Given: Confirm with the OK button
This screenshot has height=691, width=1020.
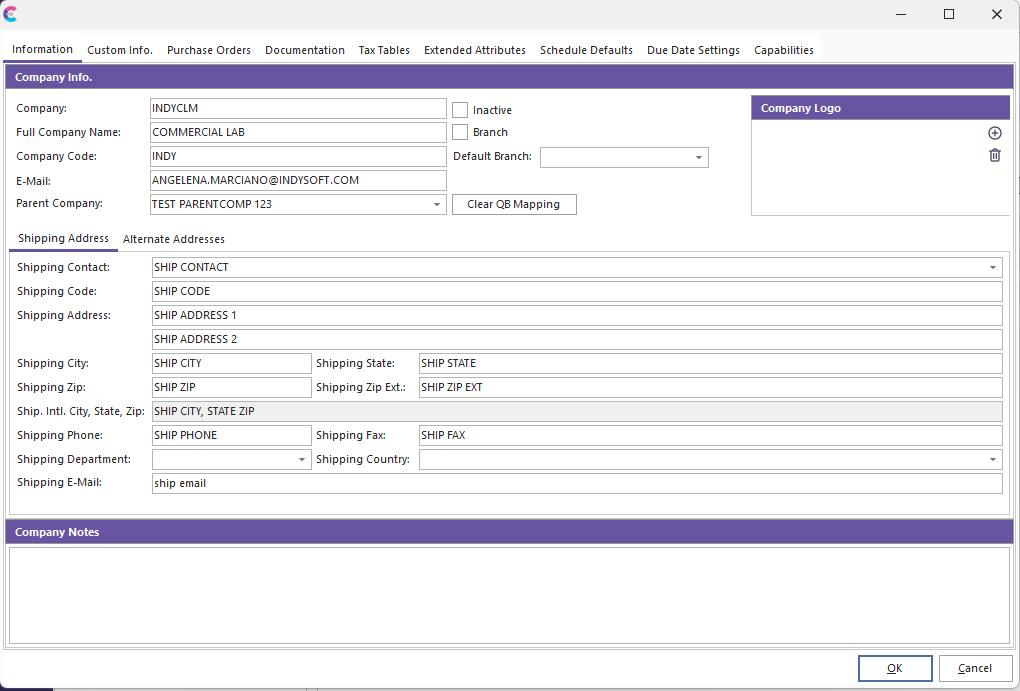Looking at the screenshot, I should 894,668.
